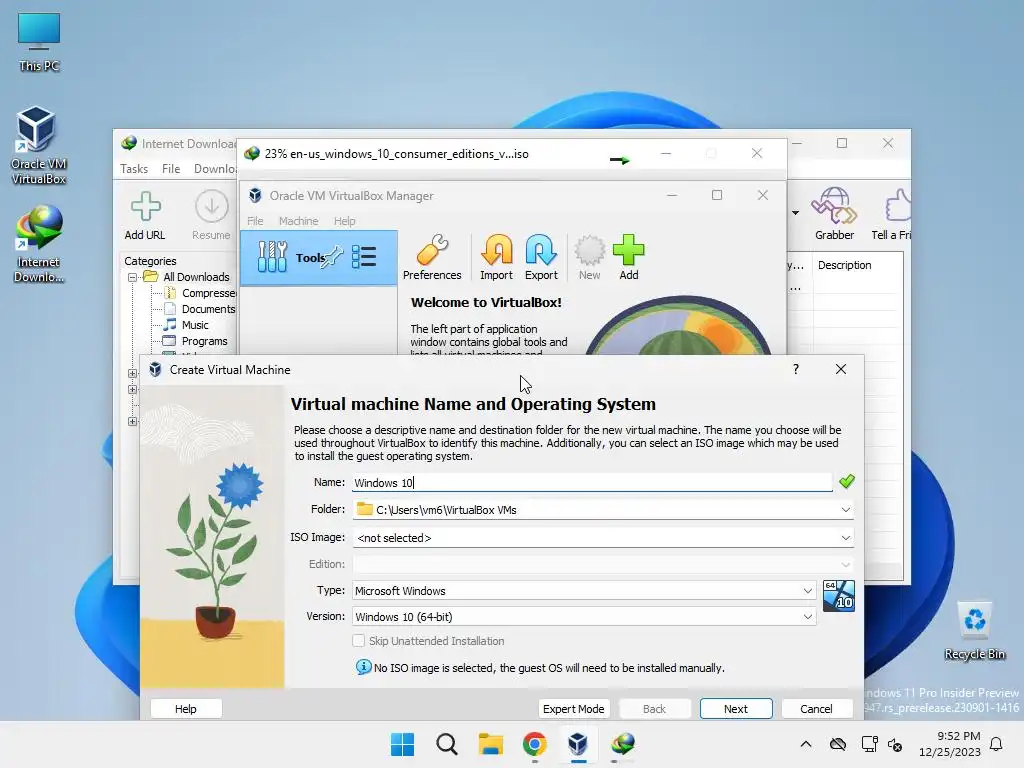Switch to Expert Mode
The width and height of the screenshot is (1024, 768).
coord(573,709)
